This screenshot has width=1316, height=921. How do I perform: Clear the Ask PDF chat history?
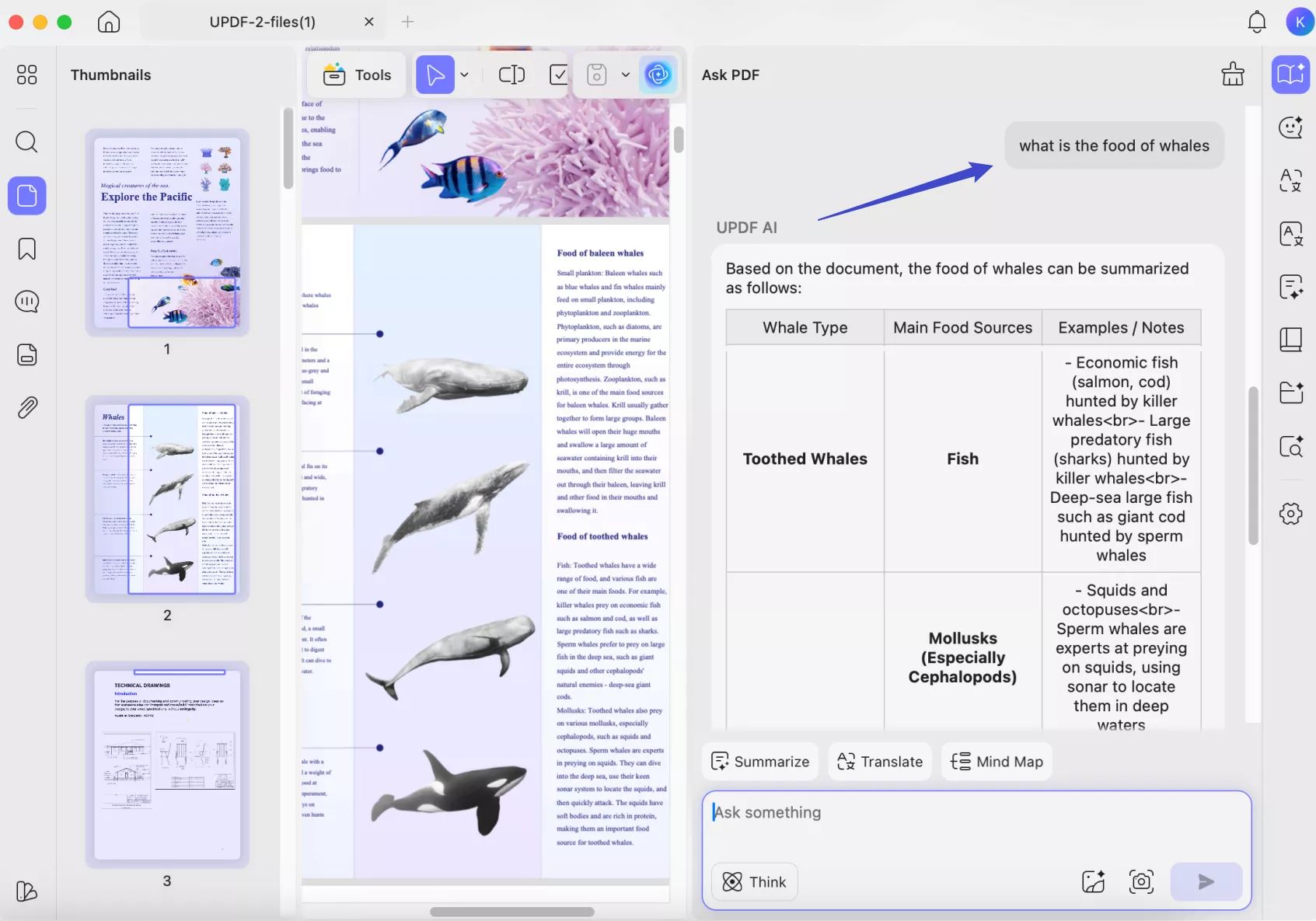click(x=1233, y=75)
